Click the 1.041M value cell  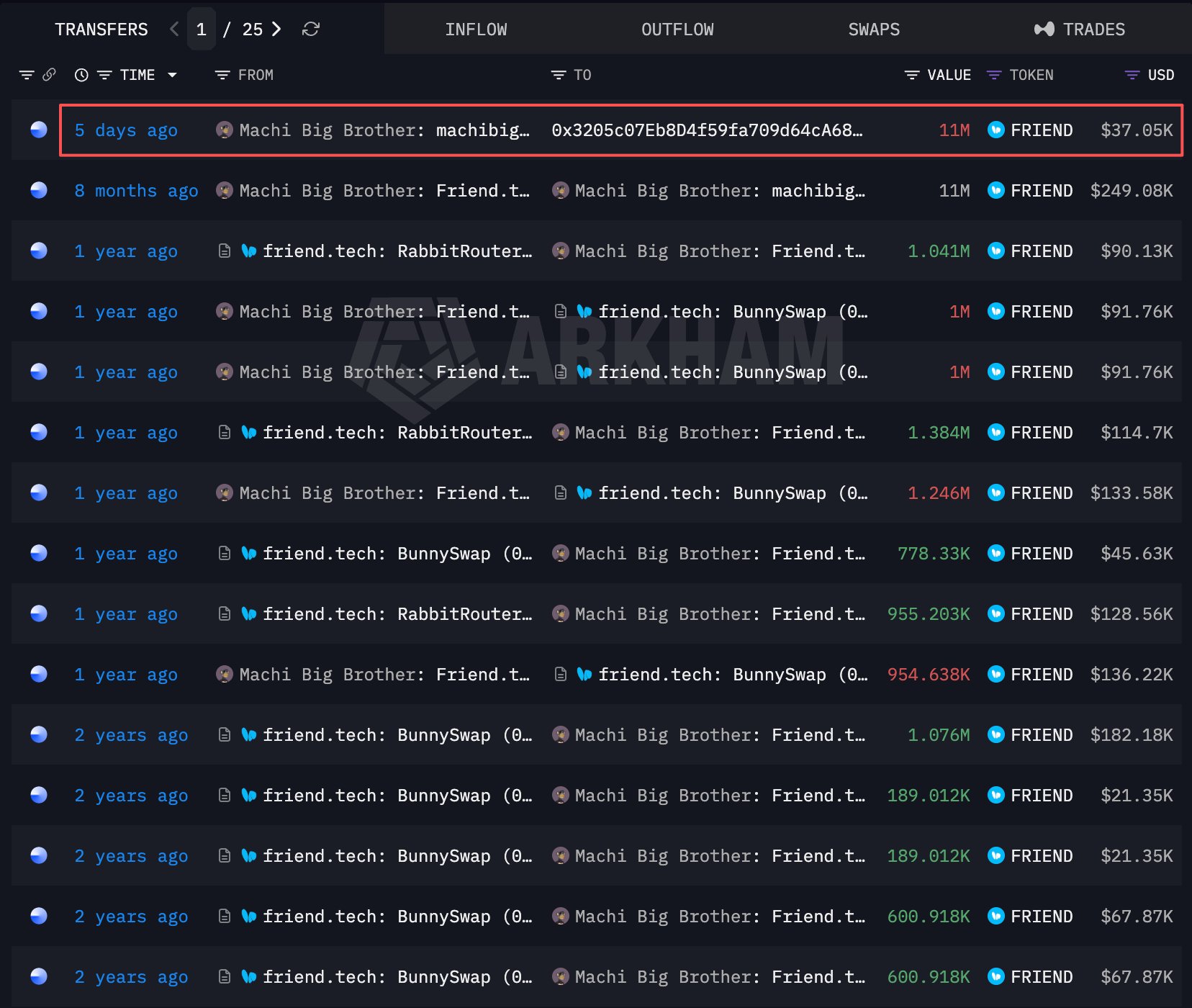click(x=939, y=251)
